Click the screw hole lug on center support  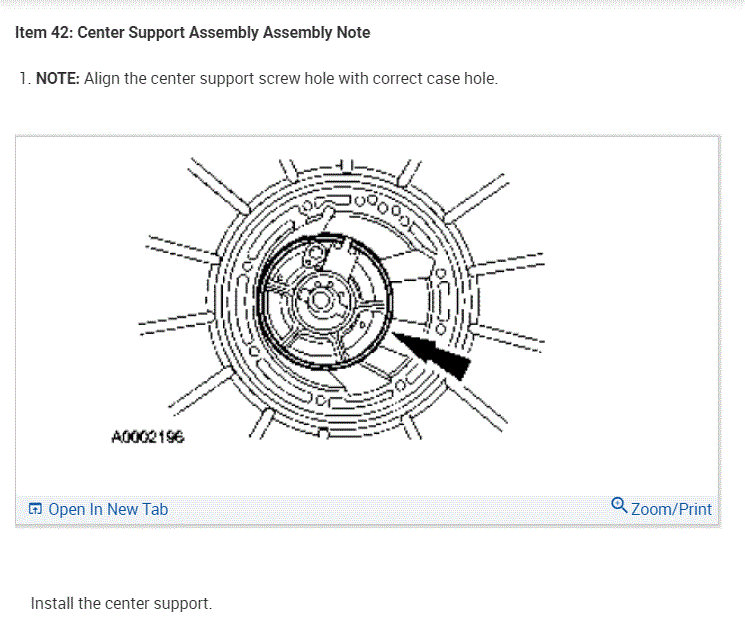pos(314,256)
